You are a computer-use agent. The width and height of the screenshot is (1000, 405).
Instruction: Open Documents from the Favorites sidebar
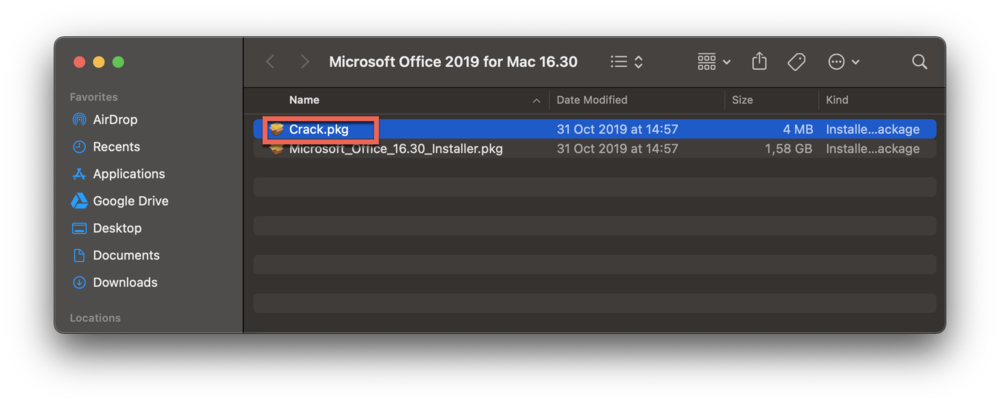tap(126, 256)
